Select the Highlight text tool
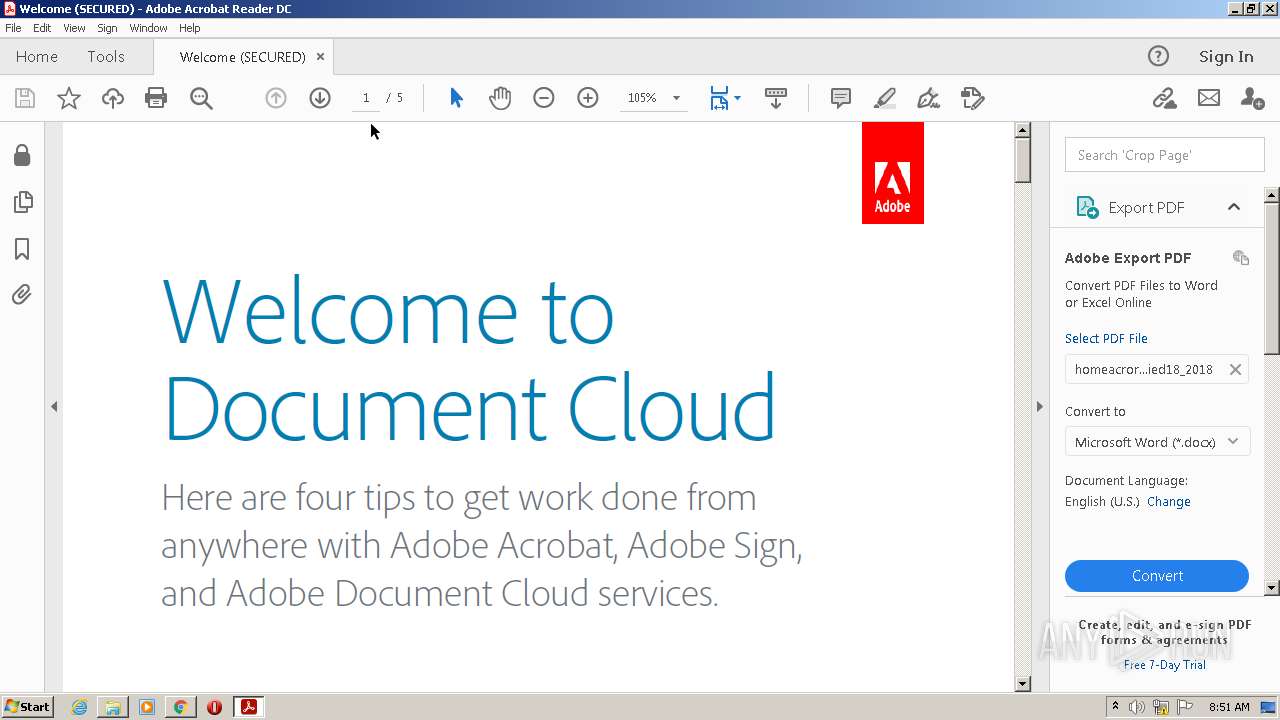 click(885, 98)
